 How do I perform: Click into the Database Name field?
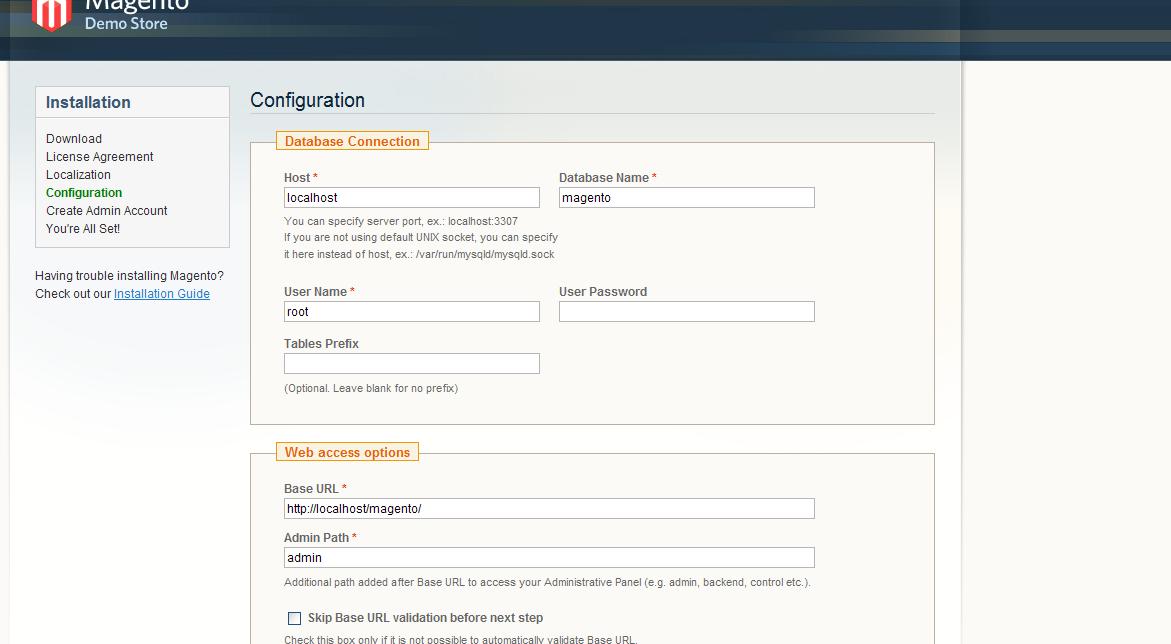point(686,198)
